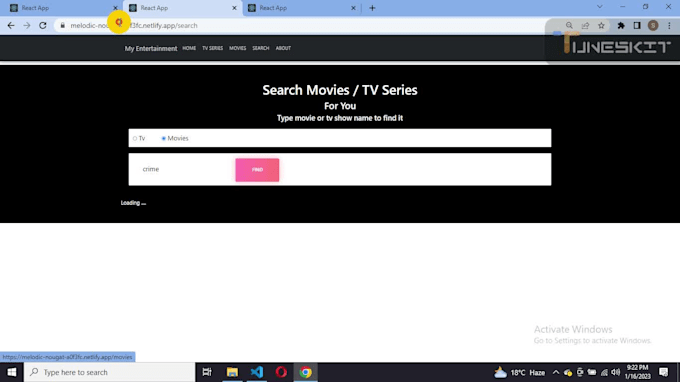Go to the MOVIES nav item

click(238, 48)
